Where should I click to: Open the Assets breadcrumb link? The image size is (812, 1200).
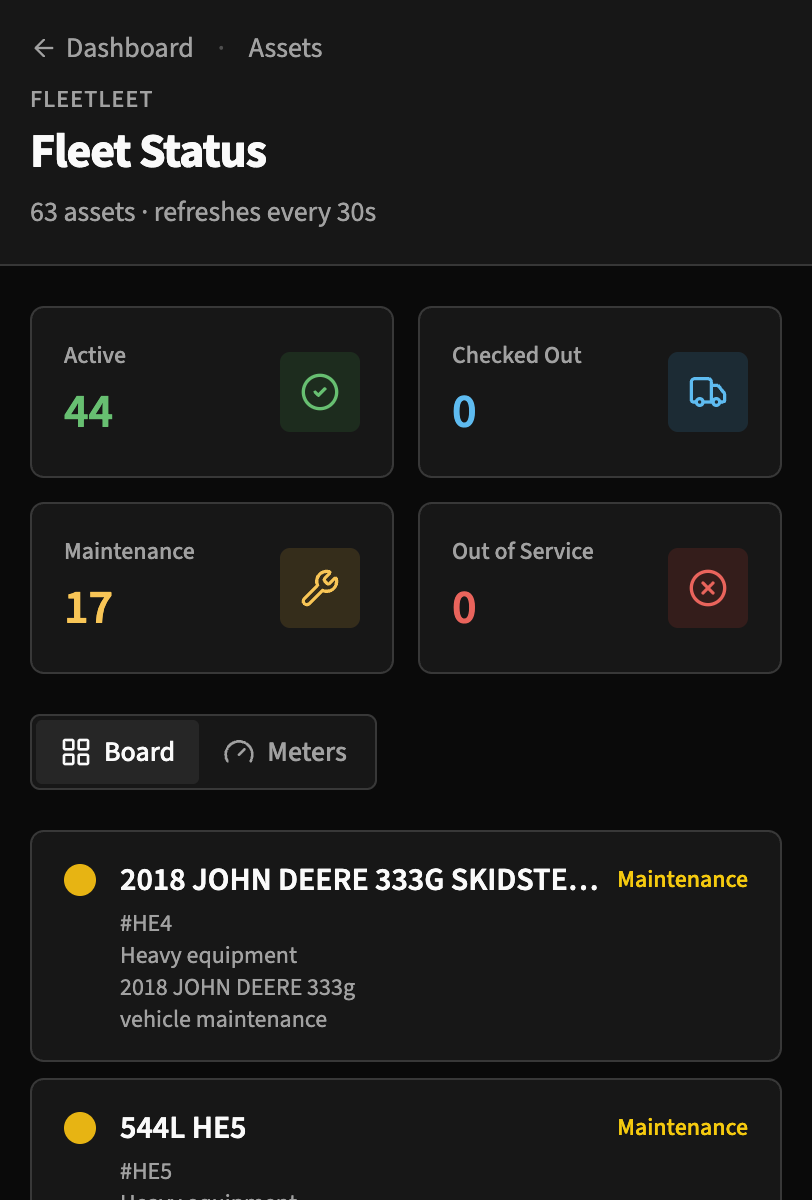[x=285, y=48]
